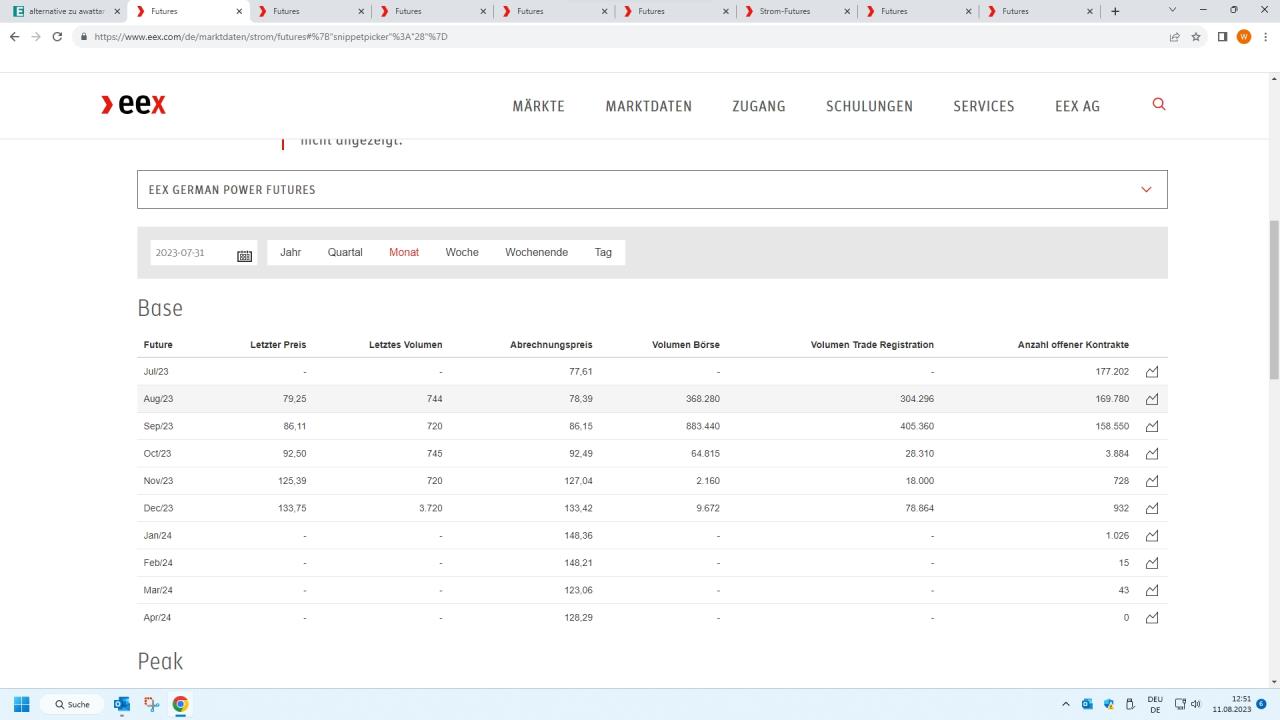Image resolution: width=1280 pixels, height=720 pixels.
Task: Open chart icon for Oct/23 row
Action: tap(1152, 454)
